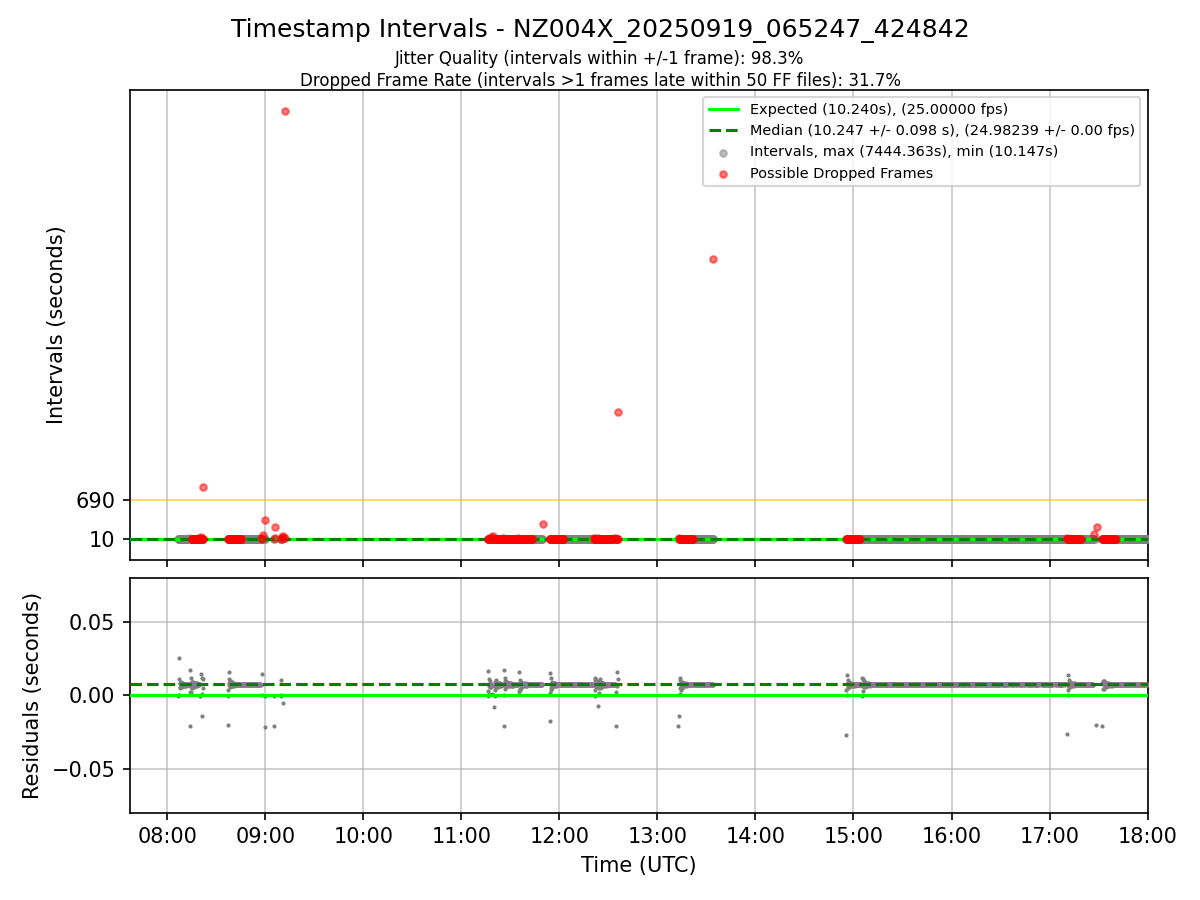This screenshot has width=1200, height=900.
Task: Click the raised red point near 17:30
Action: click(1097, 527)
